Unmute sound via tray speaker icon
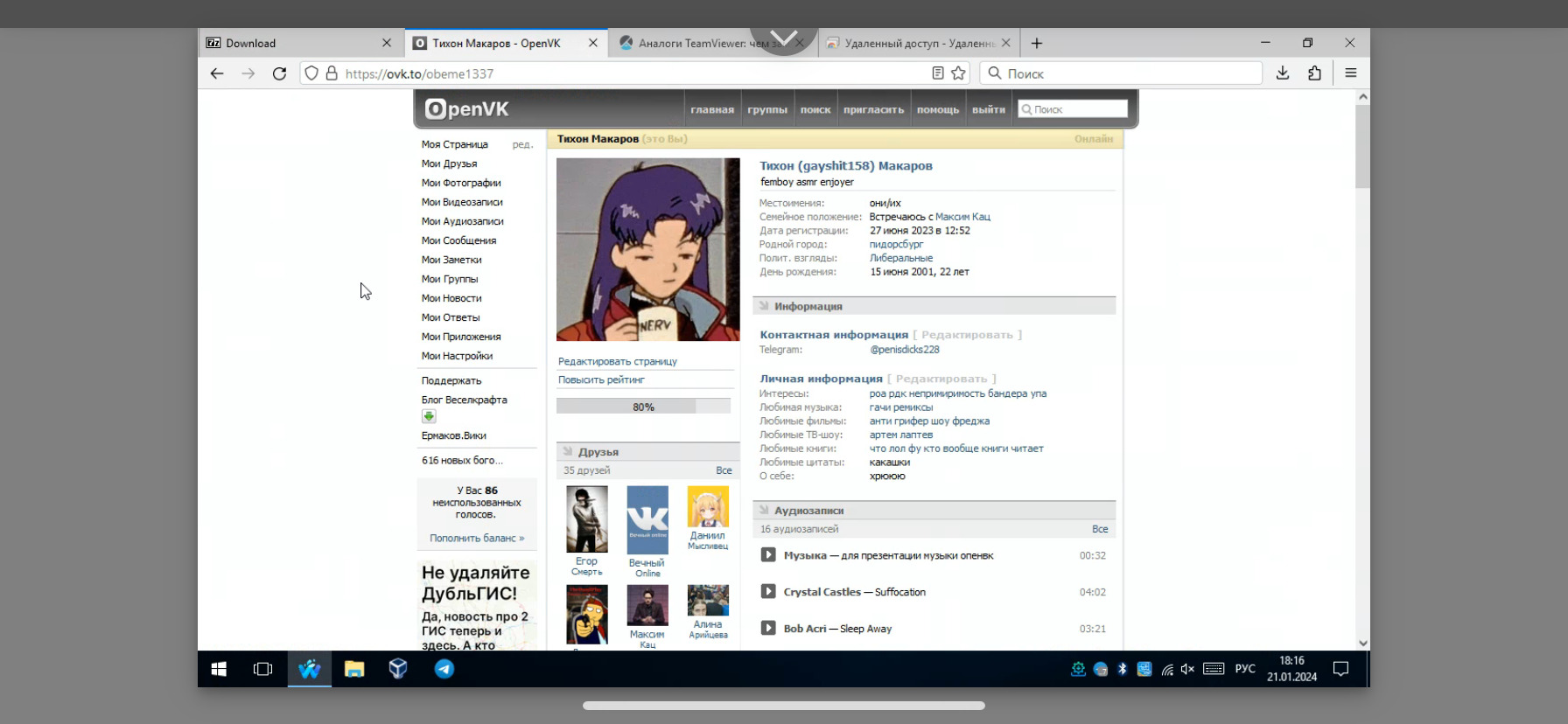This screenshot has height=724, width=1568. click(x=1187, y=669)
